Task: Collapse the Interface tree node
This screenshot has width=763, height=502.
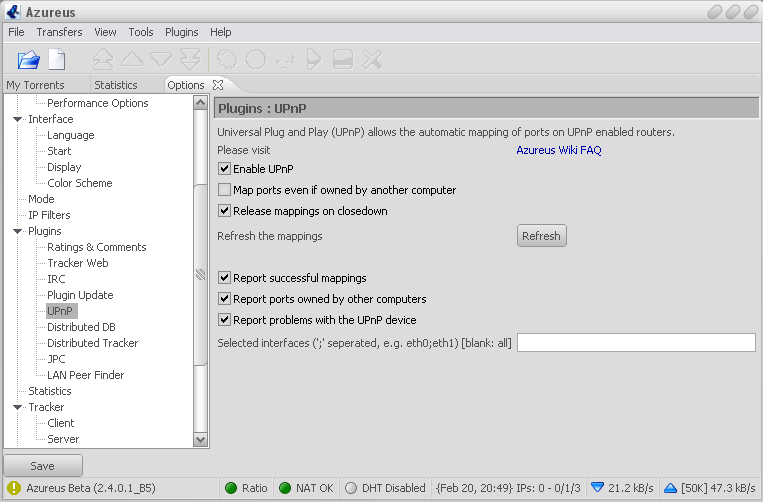Action: [x=18, y=119]
